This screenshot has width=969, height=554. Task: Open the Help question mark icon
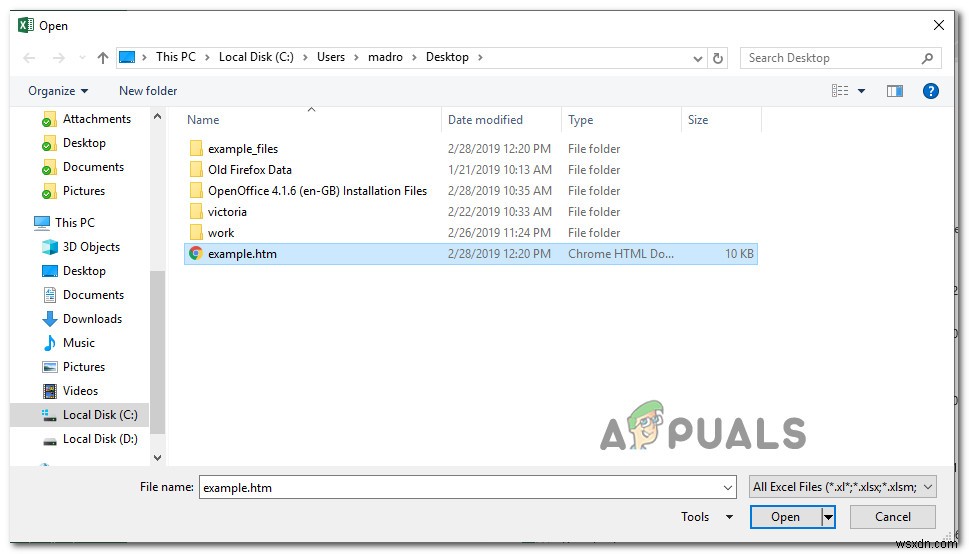[931, 92]
